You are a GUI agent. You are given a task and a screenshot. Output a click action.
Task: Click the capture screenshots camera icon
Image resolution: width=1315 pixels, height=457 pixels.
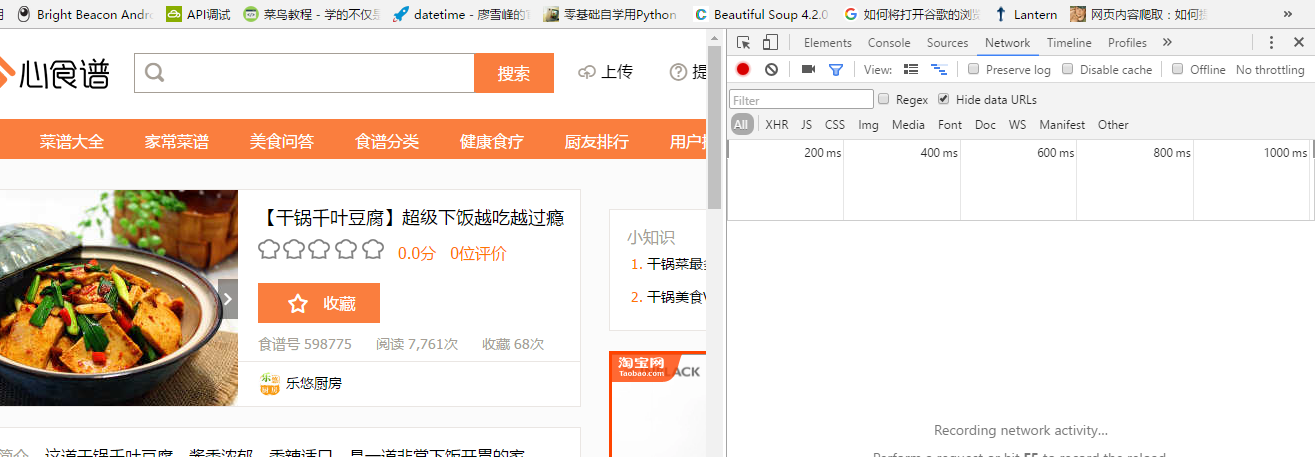click(x=808, y=70)
